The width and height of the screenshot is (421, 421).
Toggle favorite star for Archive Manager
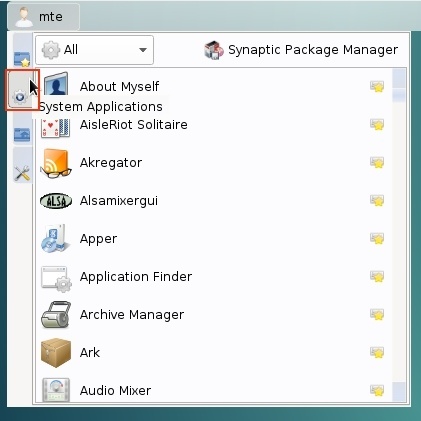point(377,314)
